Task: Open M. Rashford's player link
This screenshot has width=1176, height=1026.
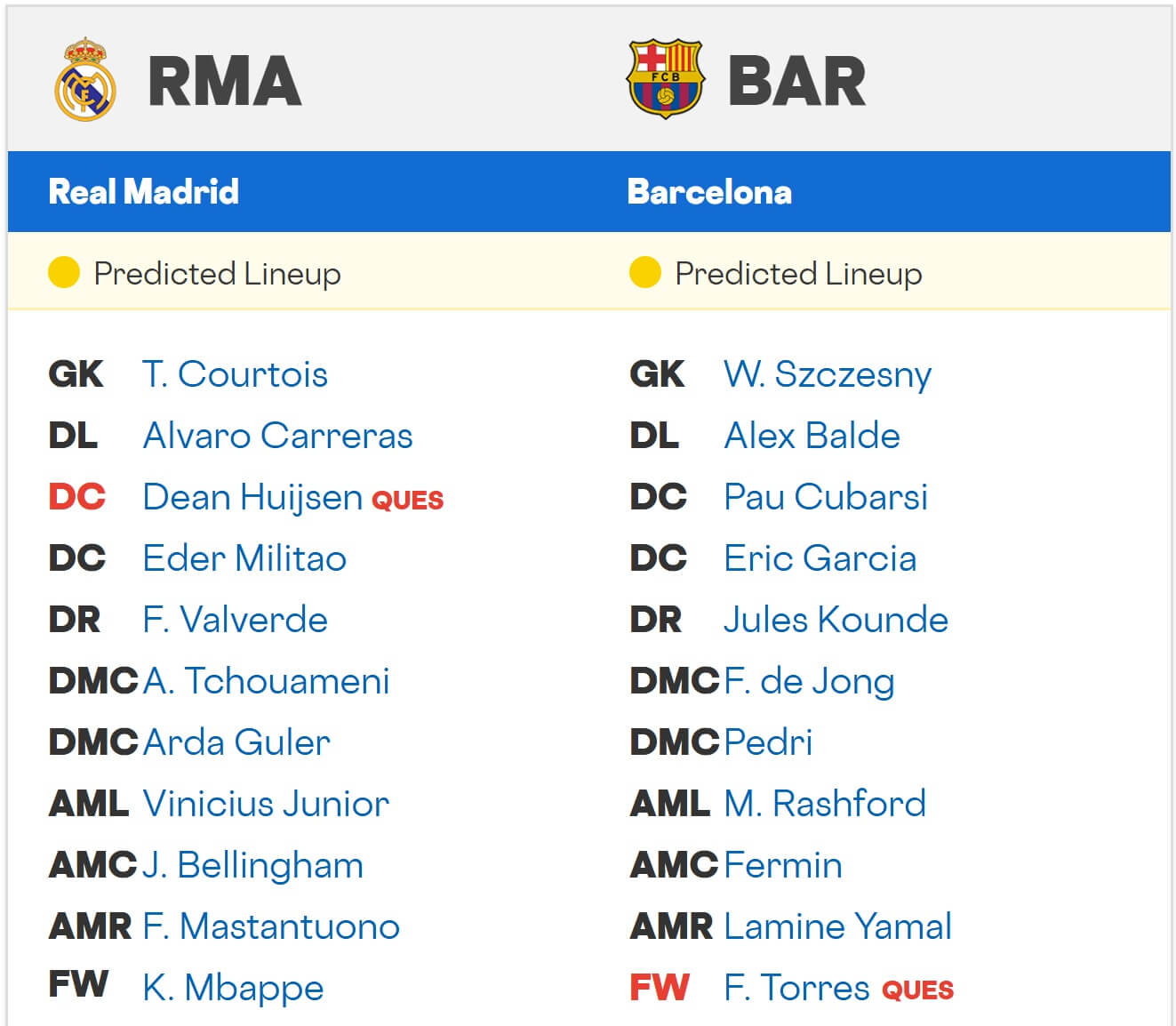Action: pyautogui.click(x=825, y=804)
